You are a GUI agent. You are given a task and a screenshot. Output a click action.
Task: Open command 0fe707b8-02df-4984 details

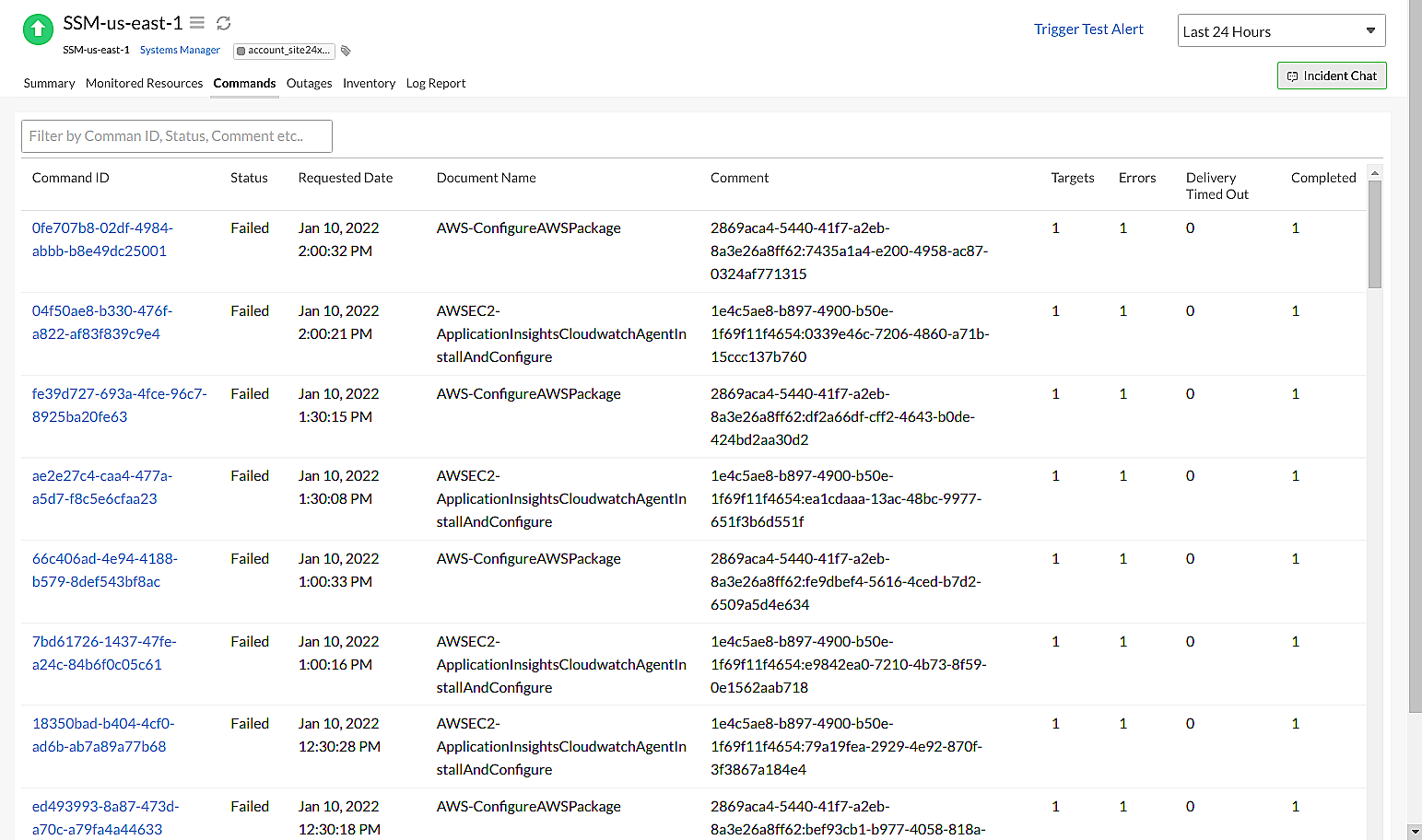[101, 239]
